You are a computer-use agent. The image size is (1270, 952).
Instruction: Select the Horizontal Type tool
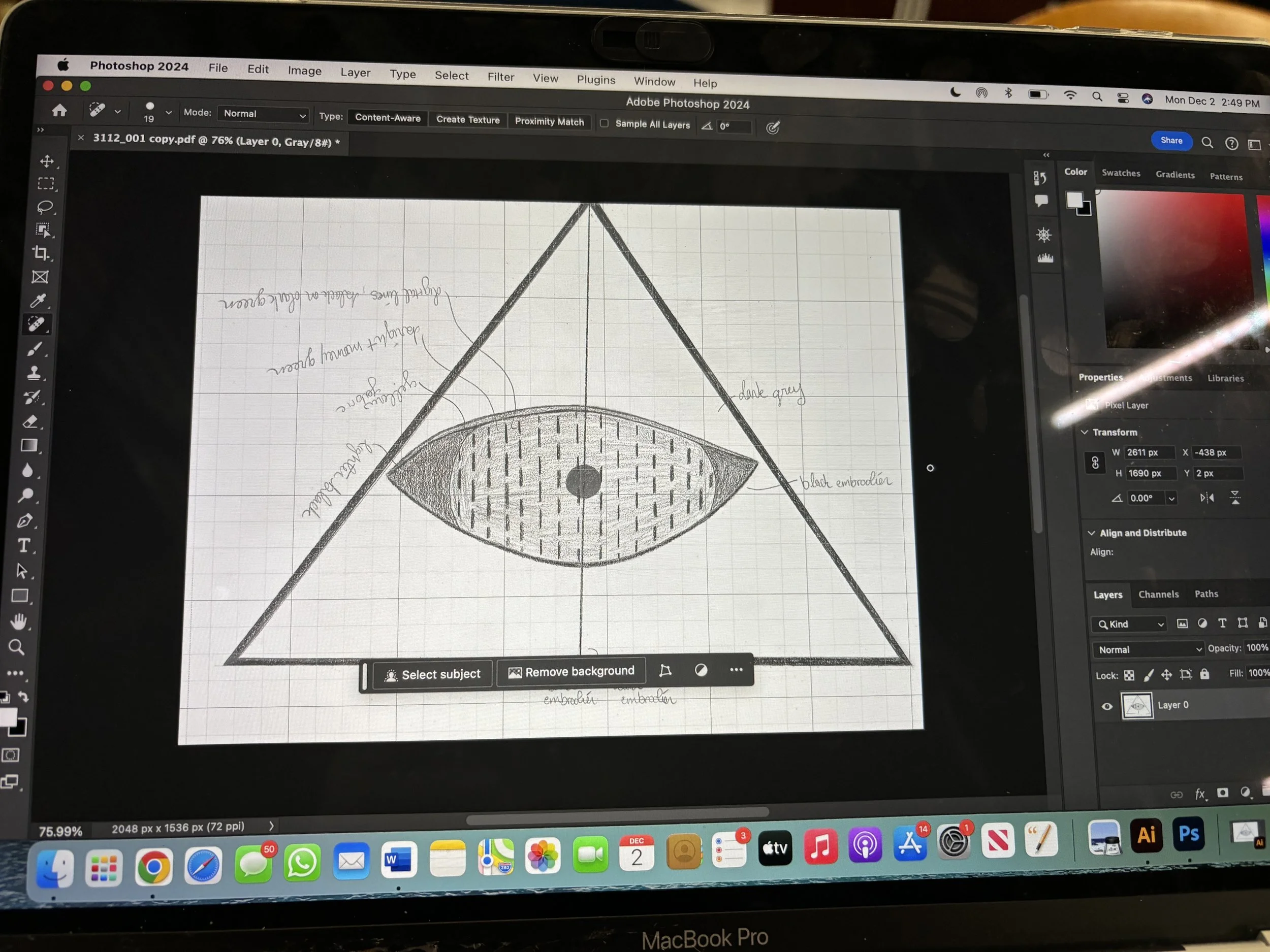(24, 545)
